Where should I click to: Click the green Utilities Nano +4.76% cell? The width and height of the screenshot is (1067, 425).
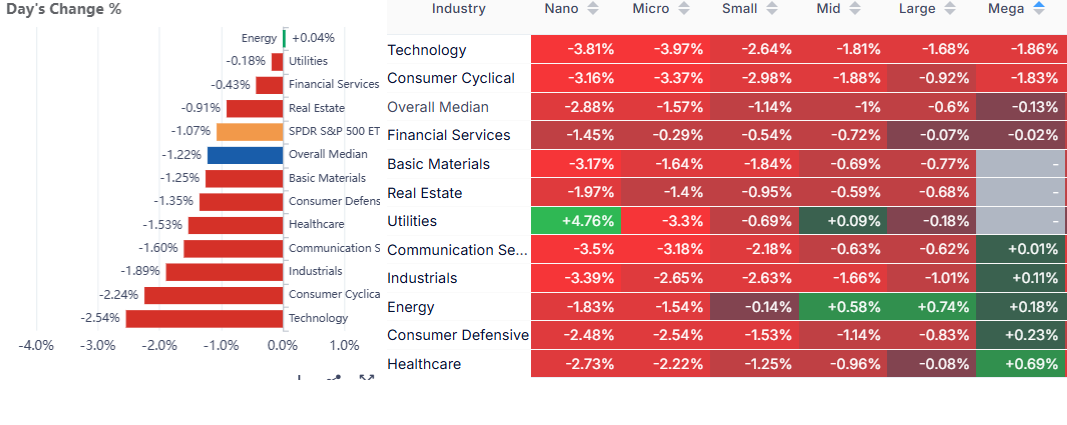577,221
